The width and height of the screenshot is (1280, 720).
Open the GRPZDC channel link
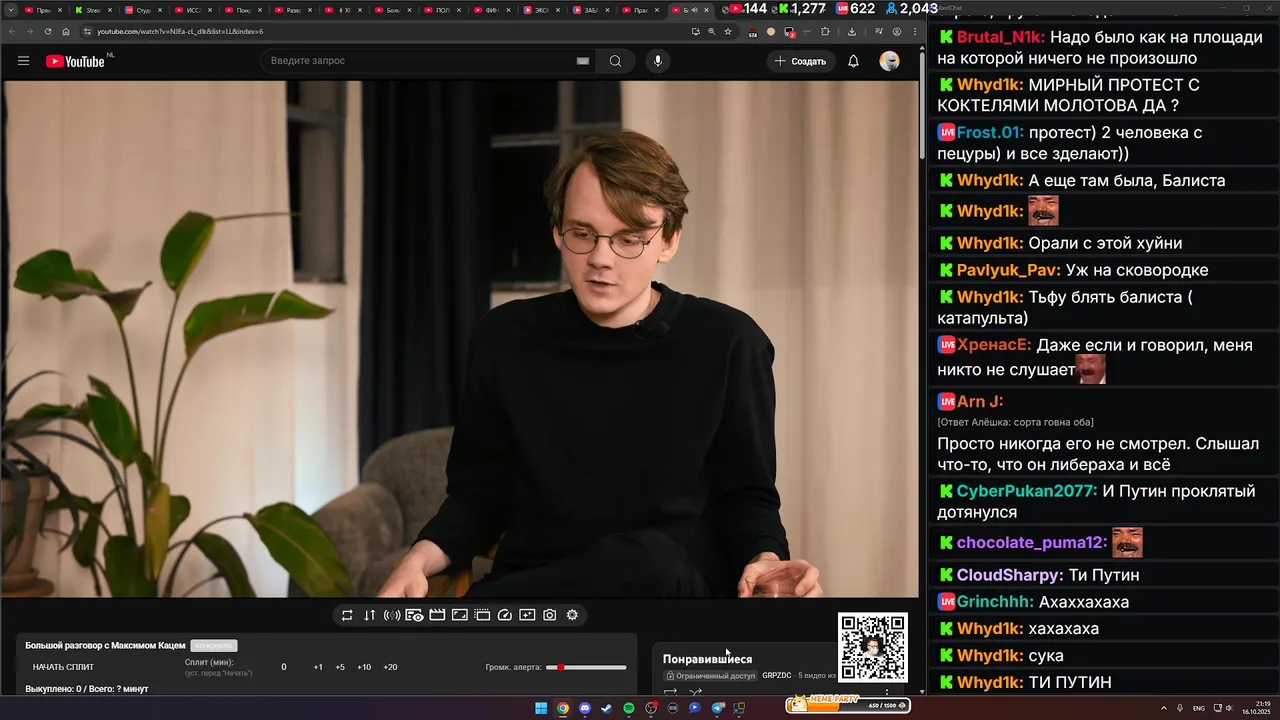(x=776, y=676)
